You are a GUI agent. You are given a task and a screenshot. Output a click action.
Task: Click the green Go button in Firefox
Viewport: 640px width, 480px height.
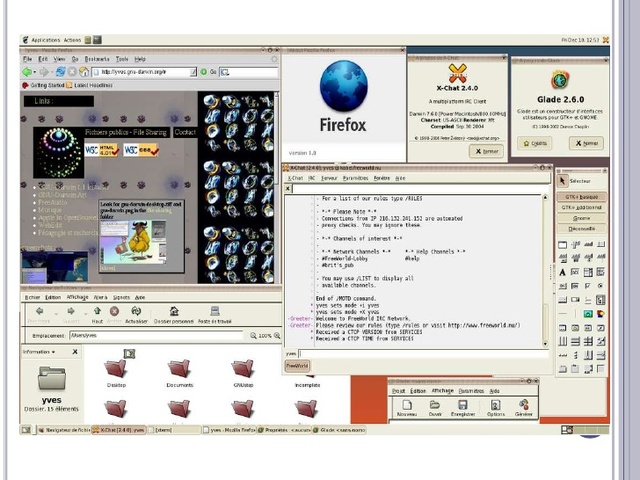click(x=203, y=72)
